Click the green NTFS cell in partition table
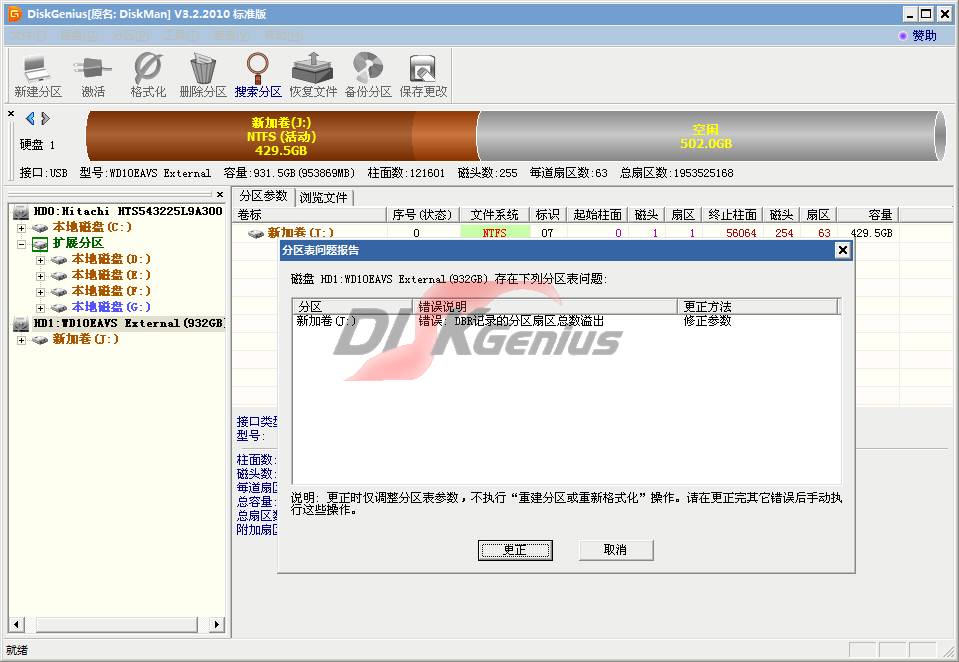The width and height of the screenshot is (959, 662). pos(495,232)
